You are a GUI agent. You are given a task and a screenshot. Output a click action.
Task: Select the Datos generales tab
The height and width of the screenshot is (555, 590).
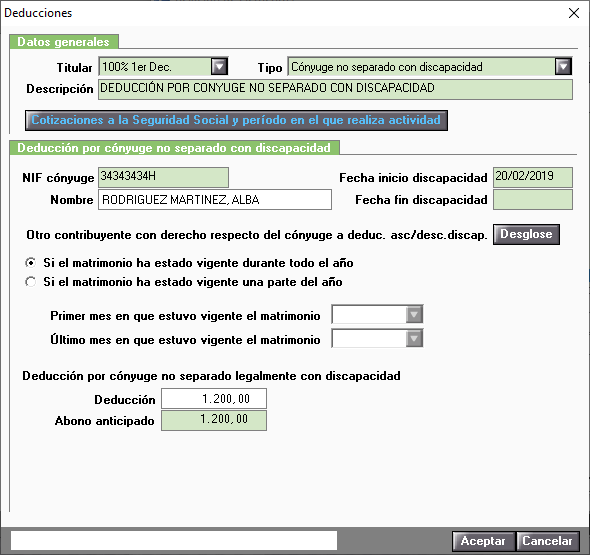click(64, 42)
